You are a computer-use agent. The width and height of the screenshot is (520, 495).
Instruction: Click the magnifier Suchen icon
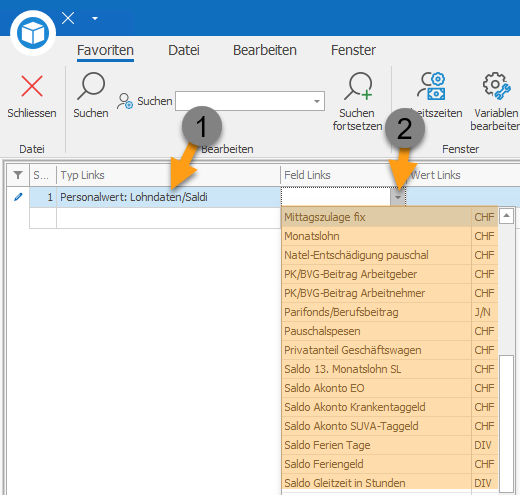(x=91, y=86)
